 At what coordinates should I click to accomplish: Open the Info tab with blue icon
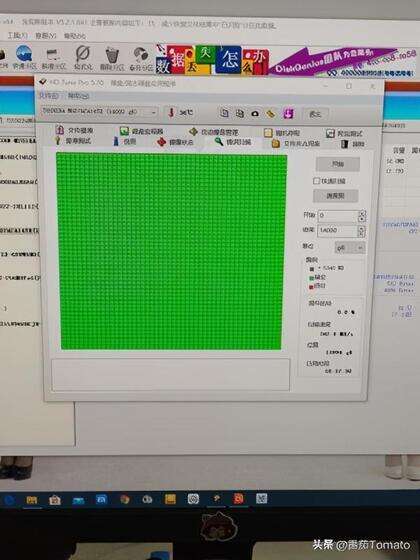click(125, 141)
